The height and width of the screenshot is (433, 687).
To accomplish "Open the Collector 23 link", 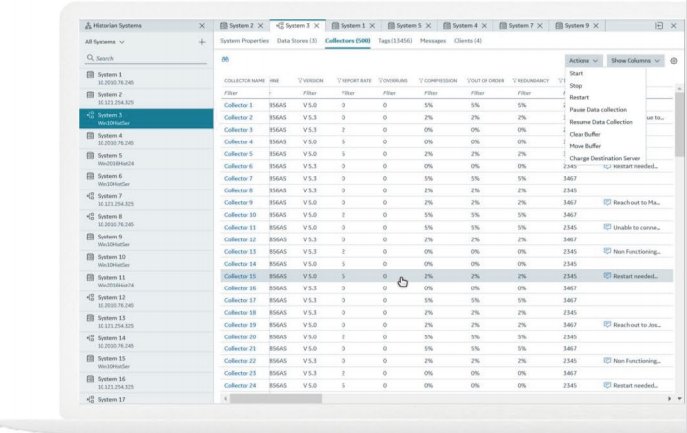I will [240, 373].
